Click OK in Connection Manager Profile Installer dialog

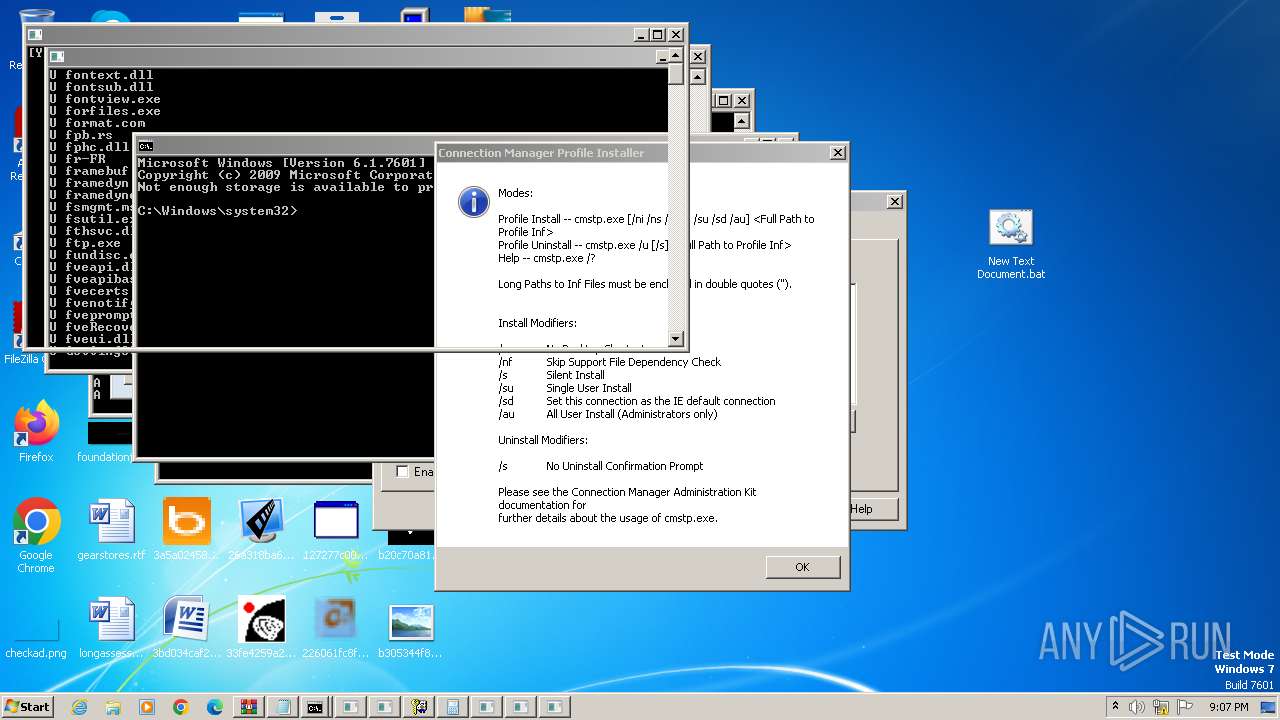802,567
